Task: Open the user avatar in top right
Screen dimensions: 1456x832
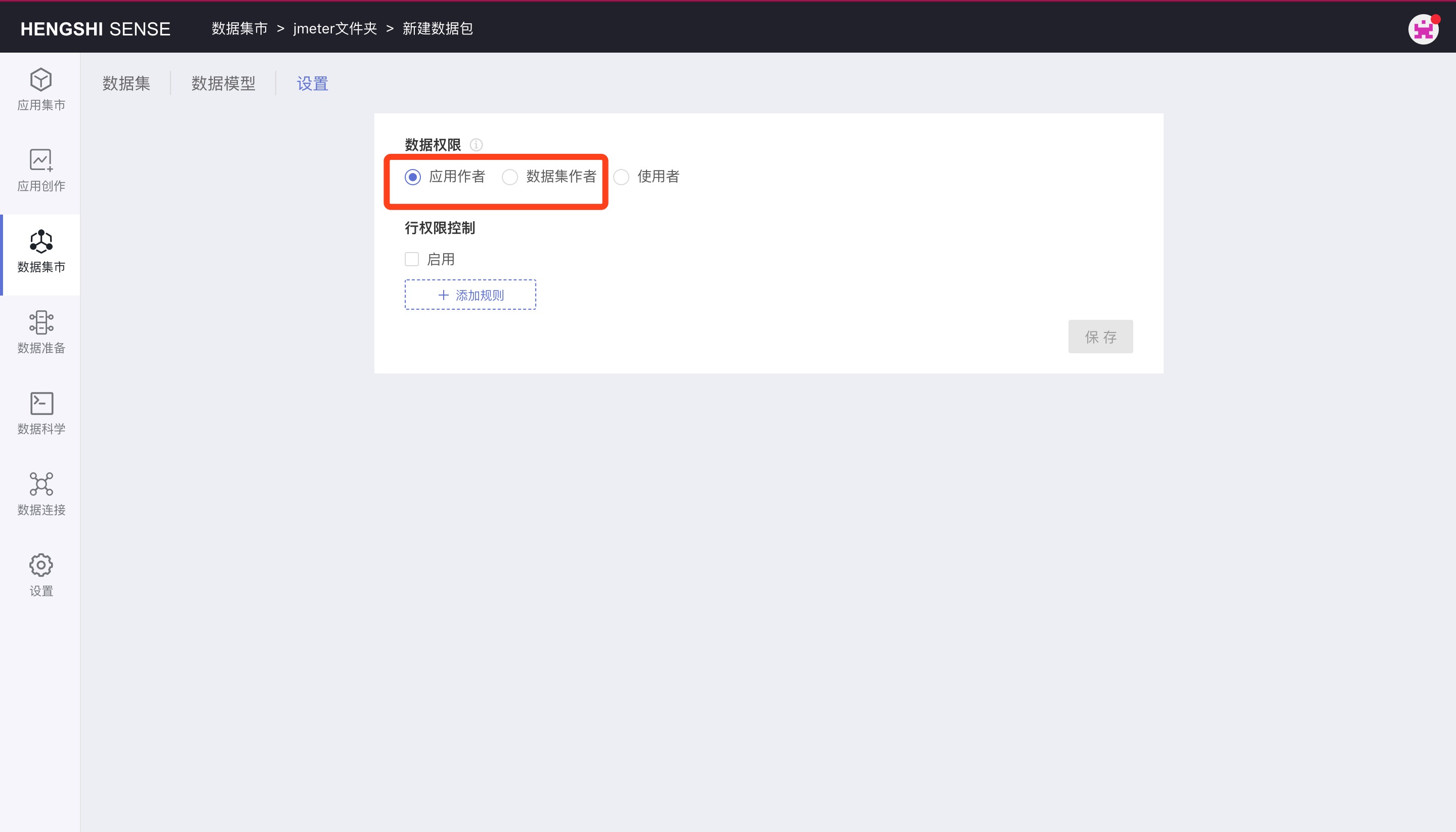Action: [1423, 29]
